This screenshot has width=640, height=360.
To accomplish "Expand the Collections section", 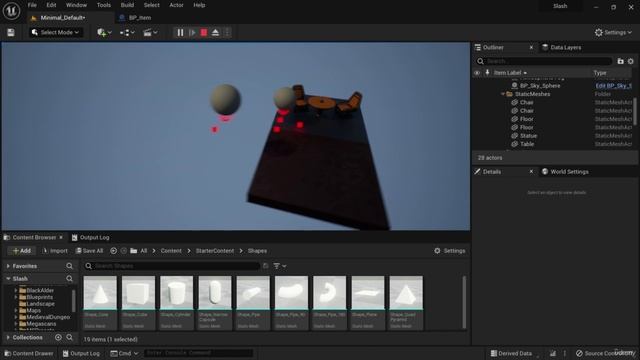I will pyautogui.click(x=8, y=338).
